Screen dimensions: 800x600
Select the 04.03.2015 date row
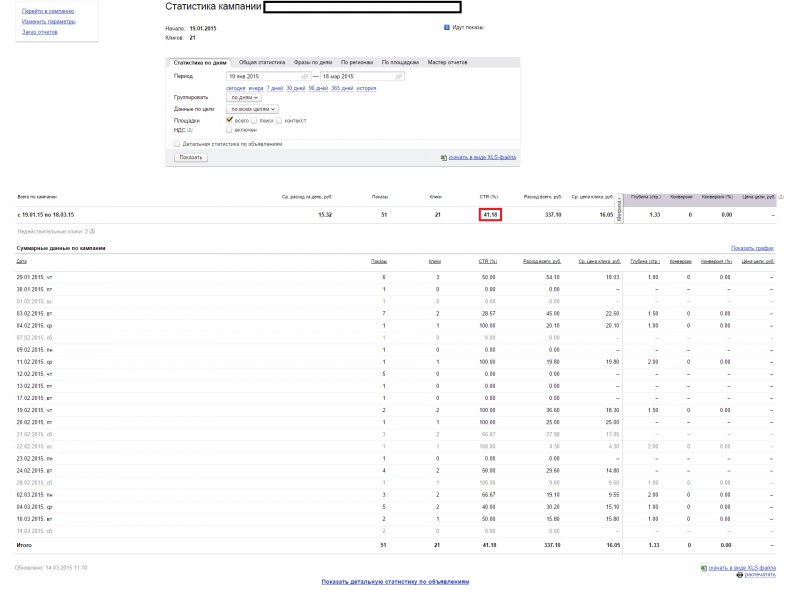(395, 507)
